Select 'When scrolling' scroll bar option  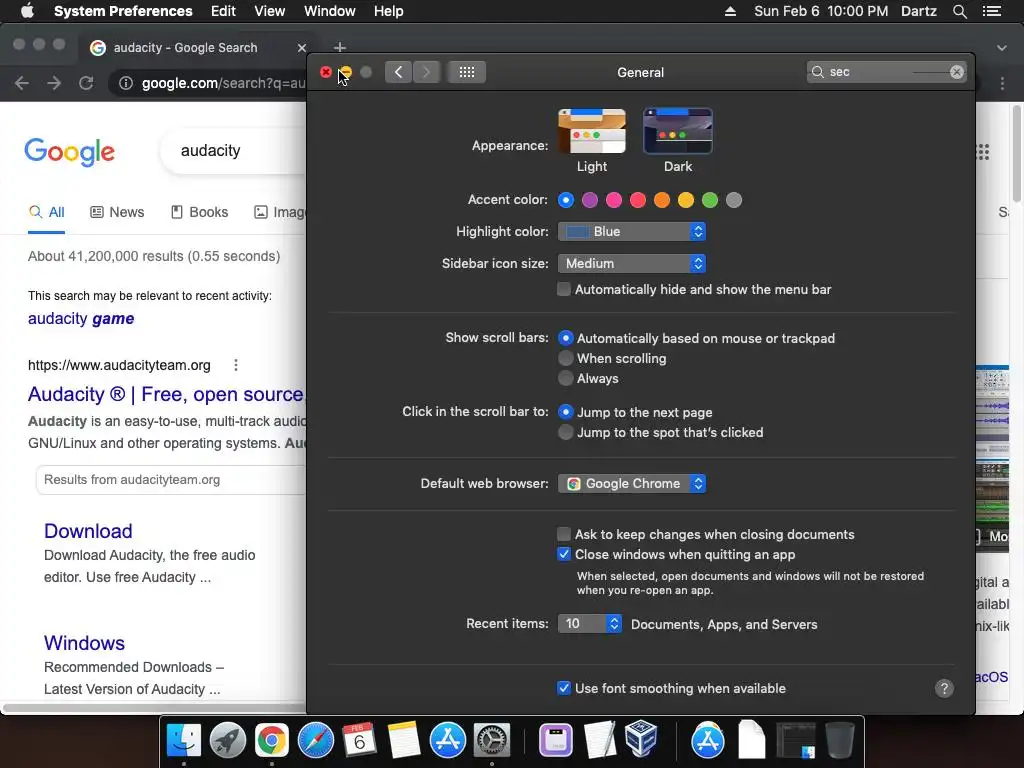(566, 359)
